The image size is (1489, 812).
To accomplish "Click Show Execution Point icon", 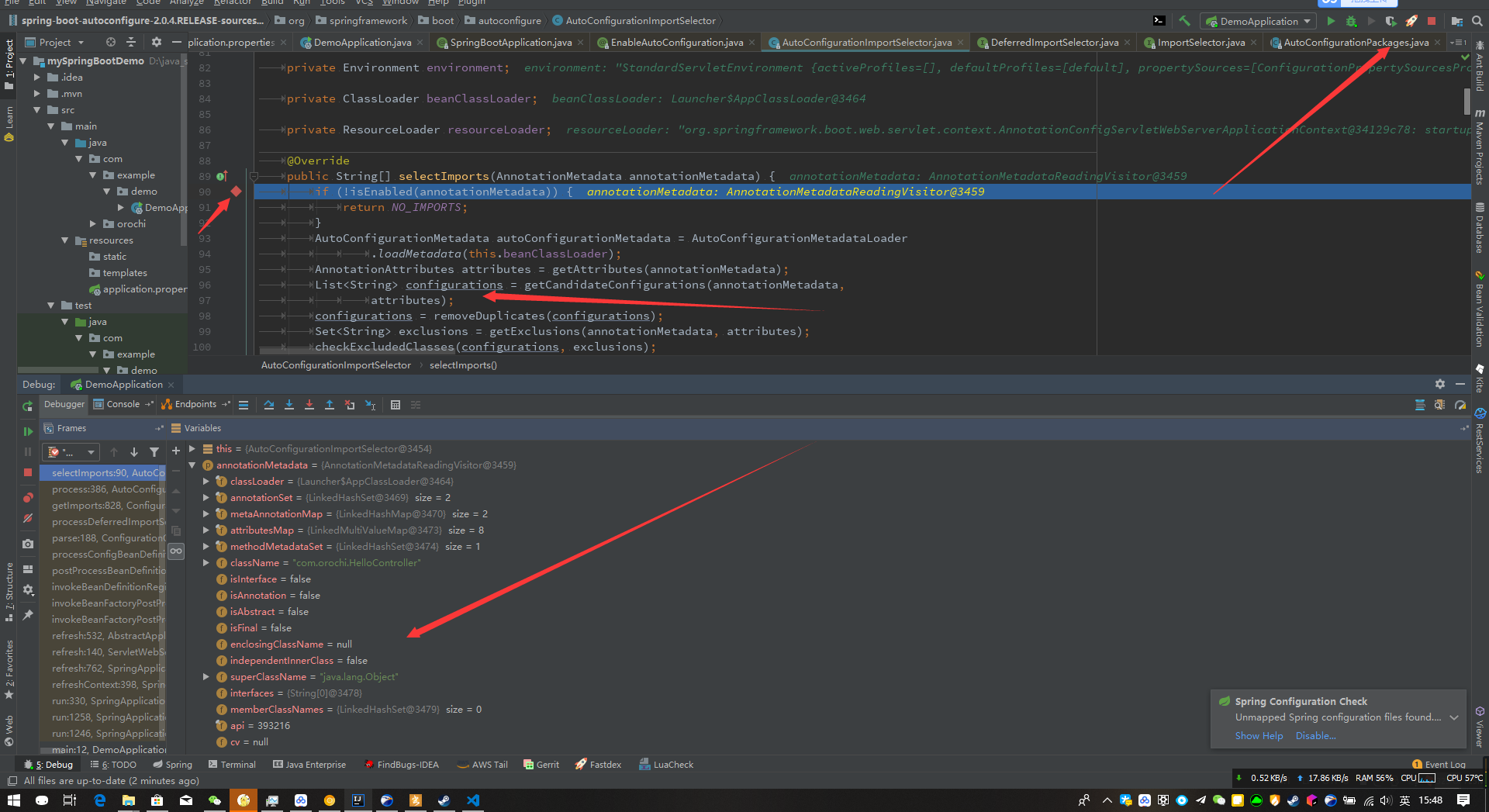I will (244, 405).
